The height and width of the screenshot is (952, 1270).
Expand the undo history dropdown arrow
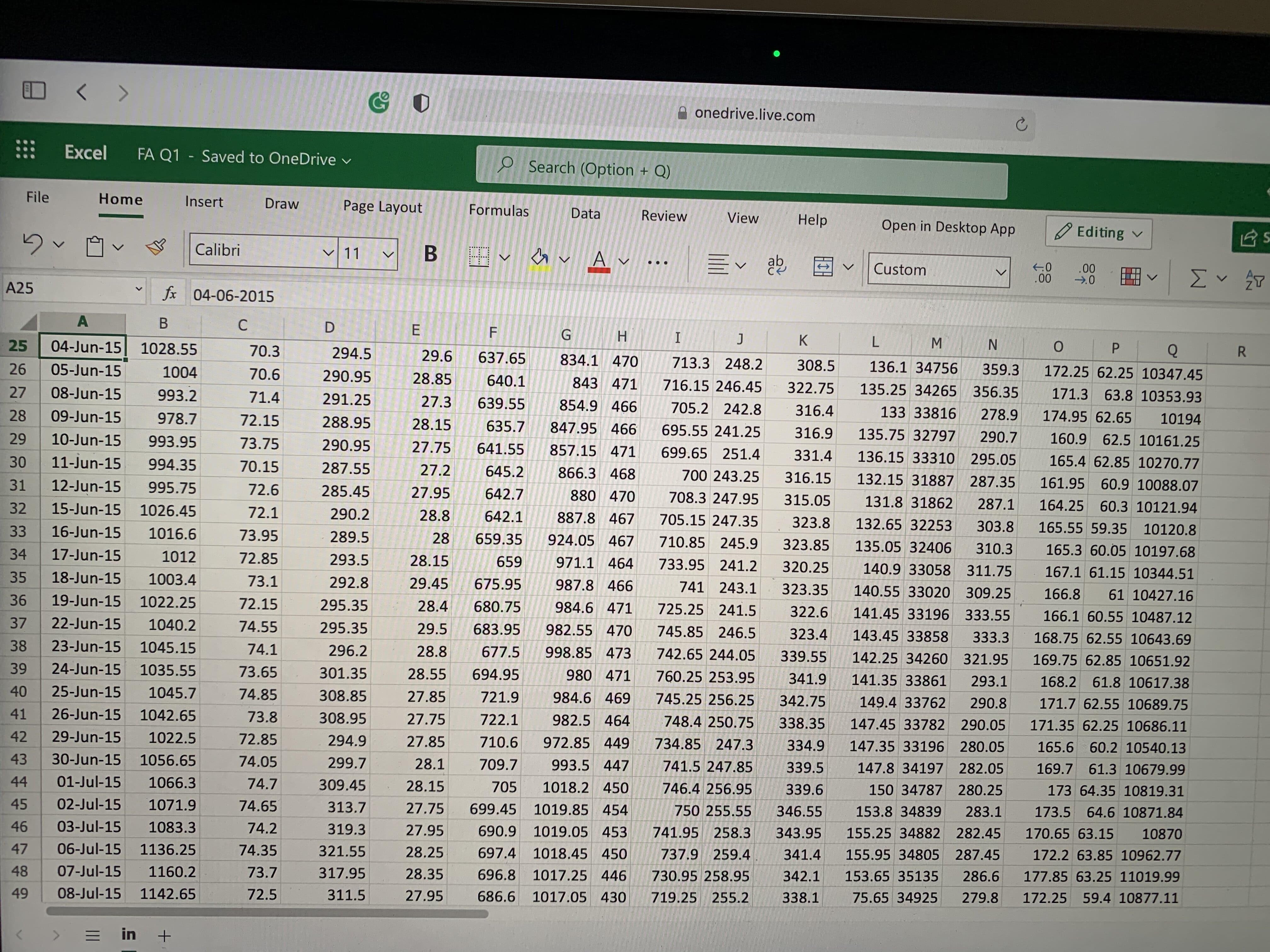coord(59,245)
